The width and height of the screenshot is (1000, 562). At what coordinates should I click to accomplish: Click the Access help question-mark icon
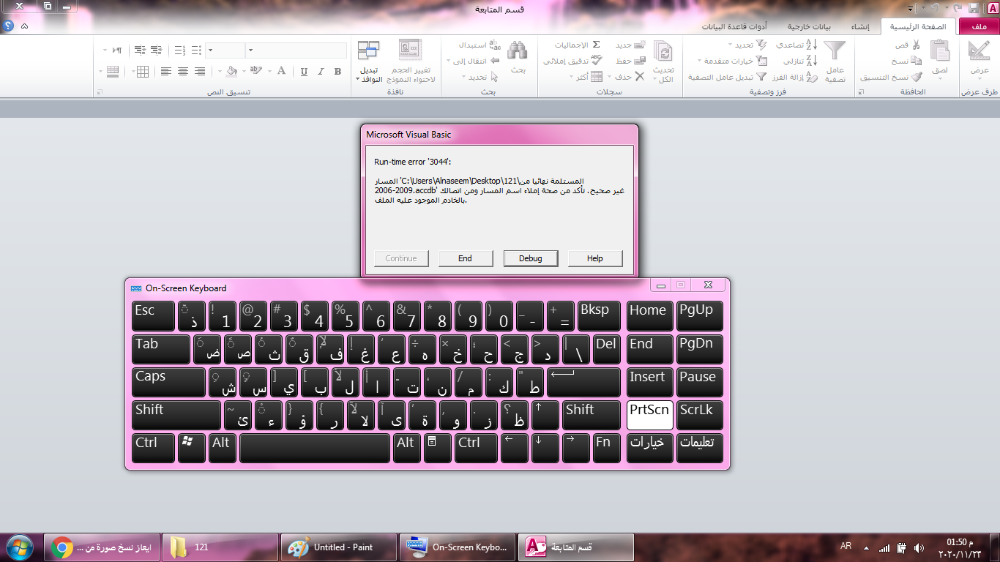point(8,26)
